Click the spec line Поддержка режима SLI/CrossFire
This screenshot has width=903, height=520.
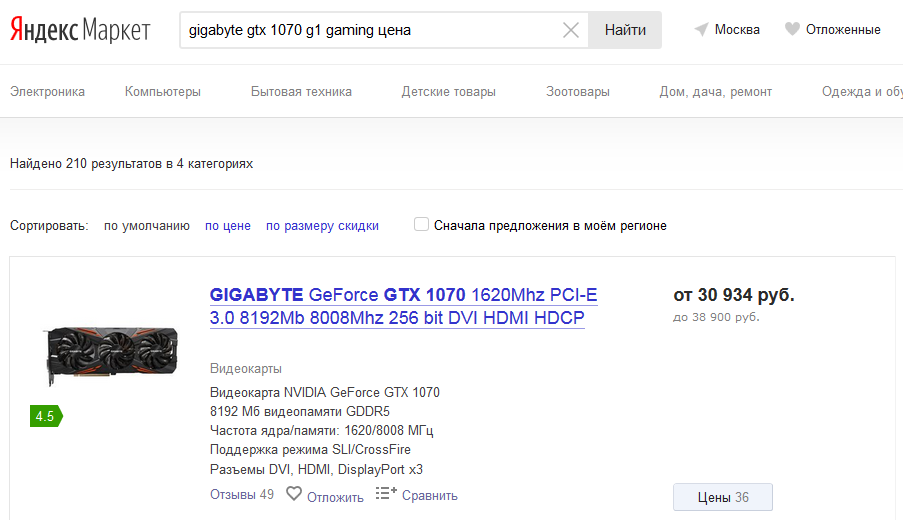310,449
